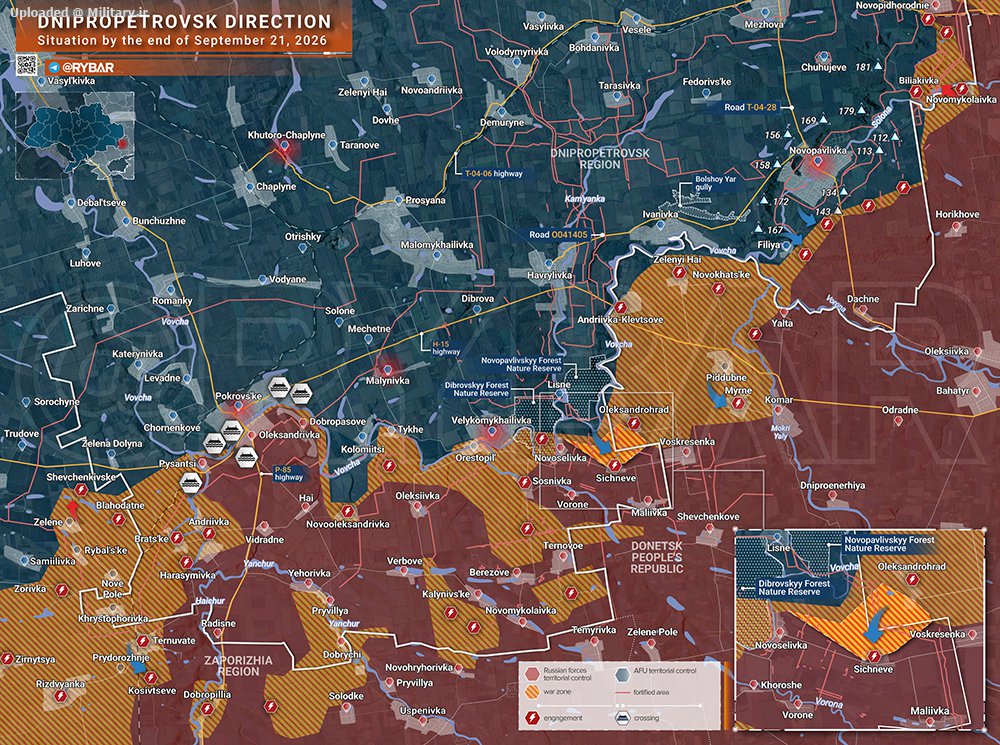Select the striped war zone legend swatch
Viewport: 1000px width, 745px height.
(531, 692)
